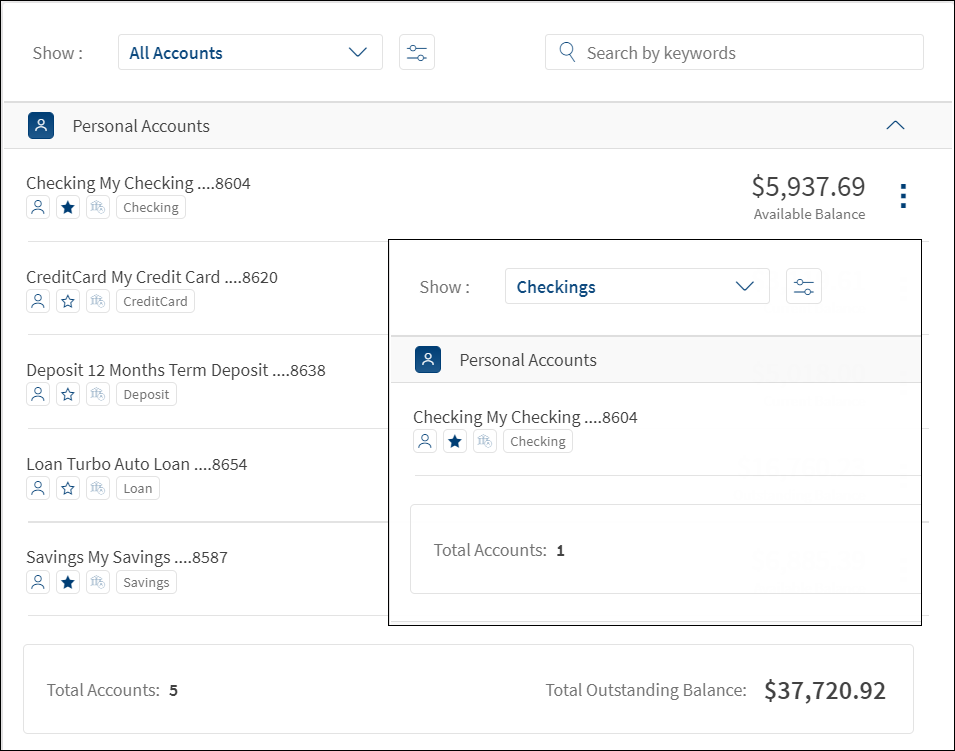The image size is (955, 751).
Task: Click the CreditCard tag label
Action: coord(155,301)
